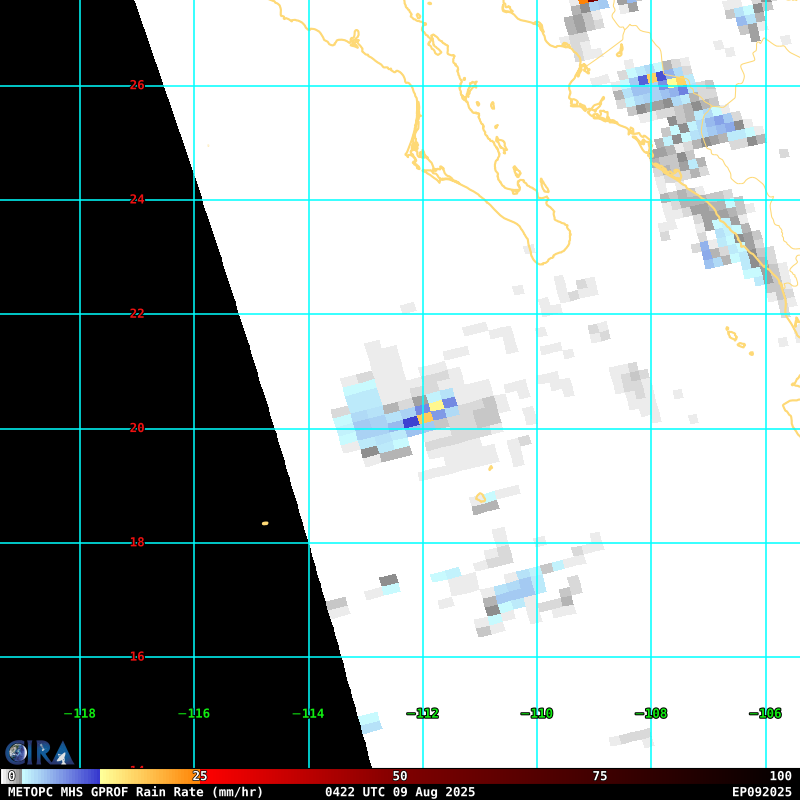The image size is (800, 800).
Task: Click the 26 latitude label
Action: (x=137, y=86)
